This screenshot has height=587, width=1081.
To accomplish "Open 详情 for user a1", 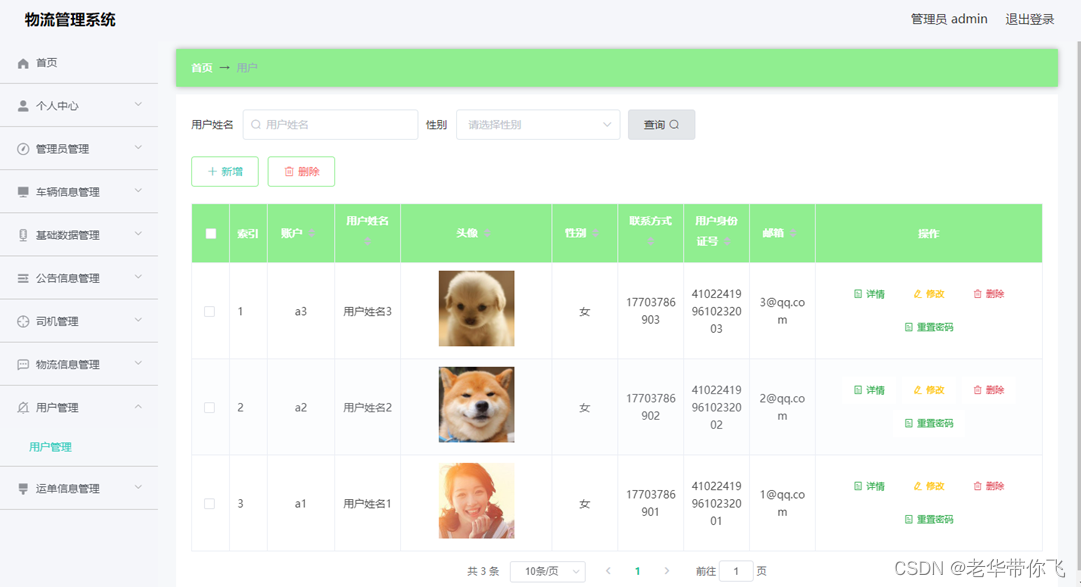I will (869, 486).
